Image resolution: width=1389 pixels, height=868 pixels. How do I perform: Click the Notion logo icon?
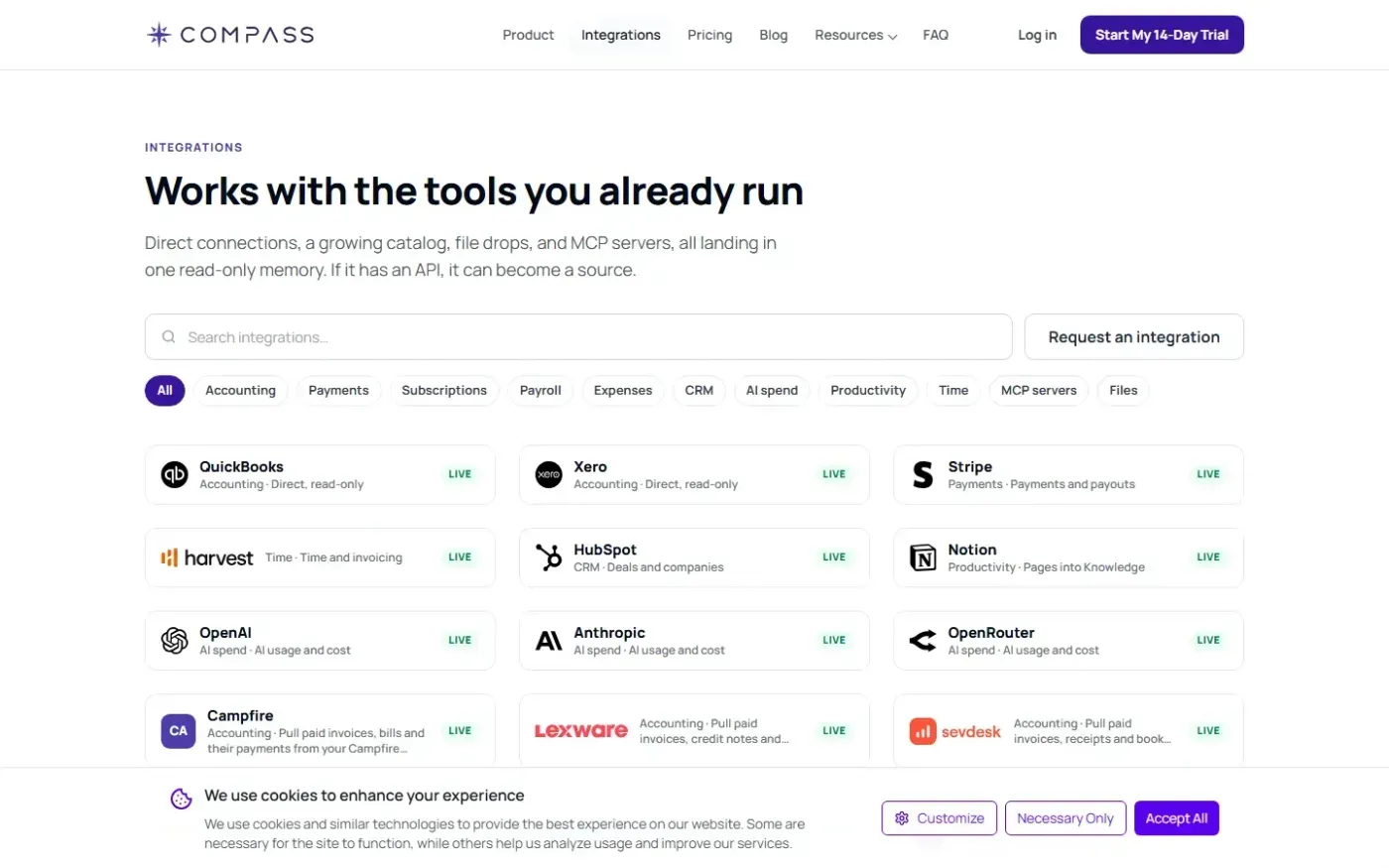pyautogui.click(x=923, y=558)
